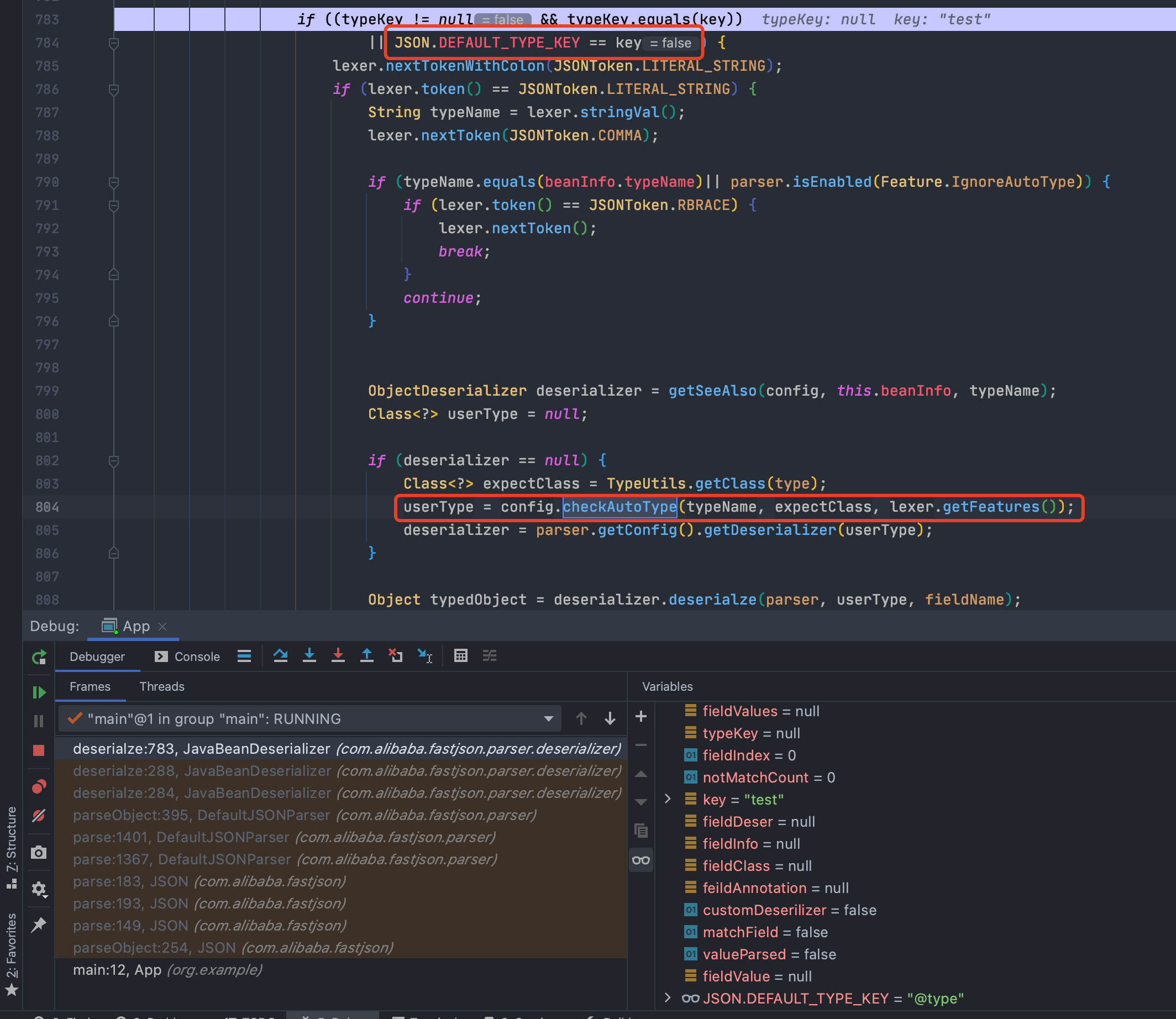
Task: Click the checkAutoType method call
Action: click(x=620, y=507)
